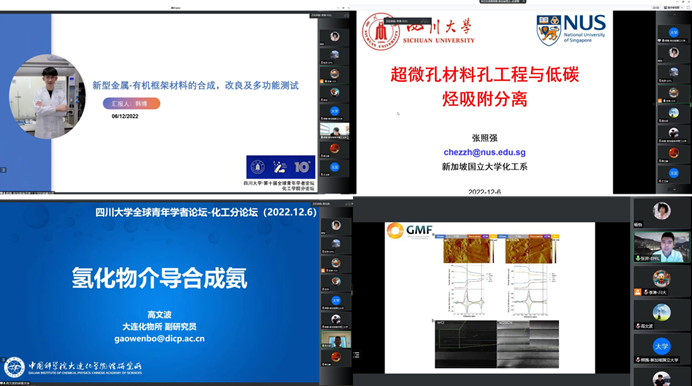This screenshot has height=386, width=692.
Task: Select the meeting title tab at the window top
Action: pos(502,2)
